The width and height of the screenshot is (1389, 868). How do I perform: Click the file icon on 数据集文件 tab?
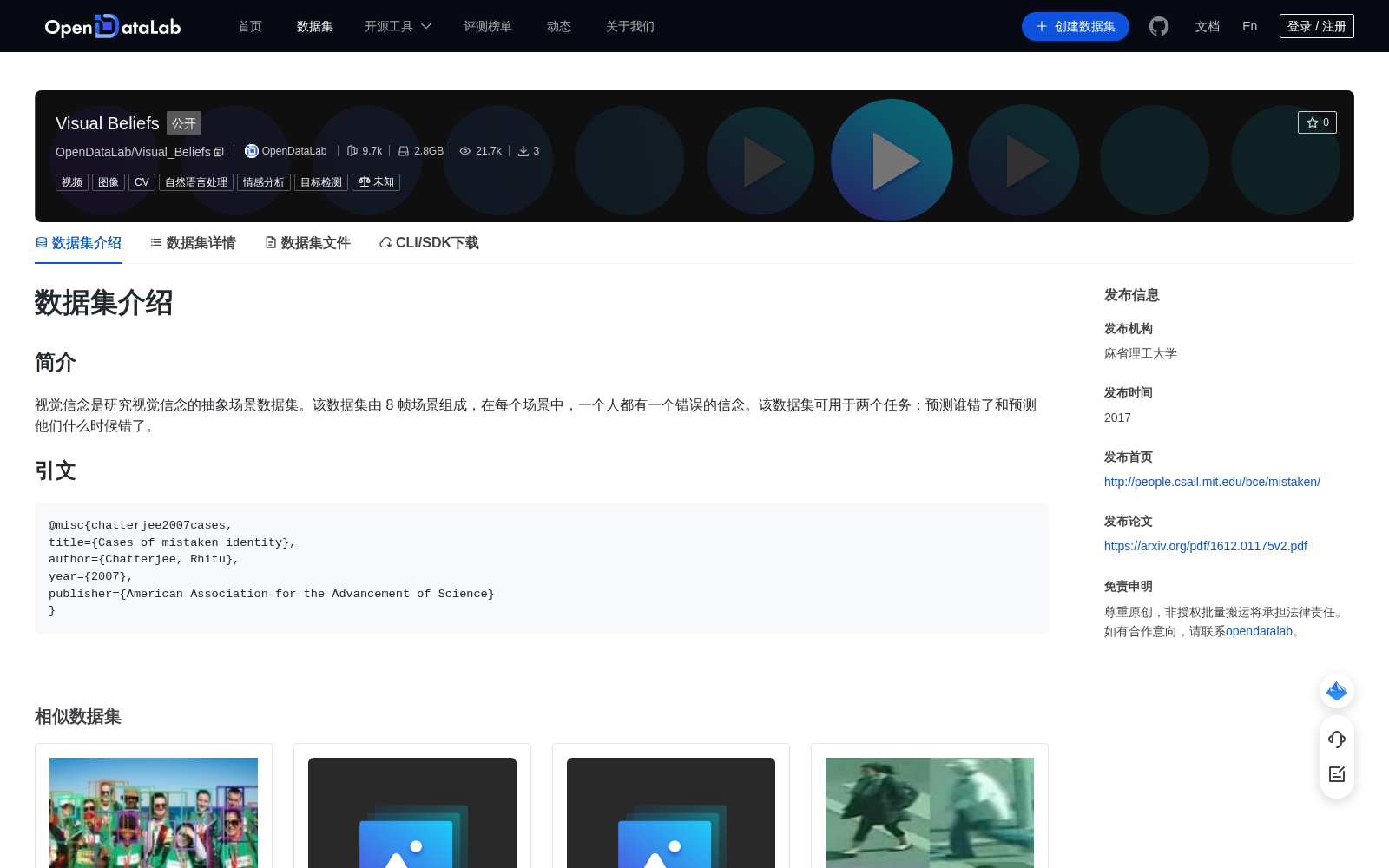(x=271, y=243)
